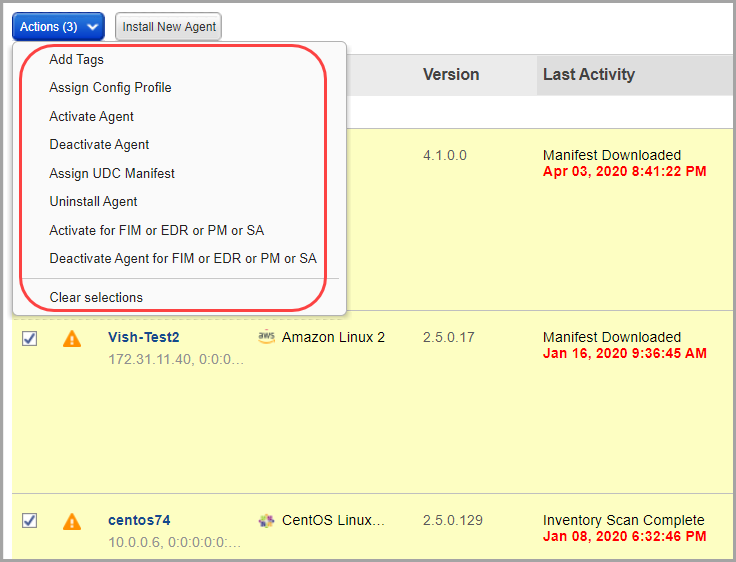This screenshot has height=562, width=736.
Task: Click the AWS icon for Amazon Linux 2
Action: coord(266,337)
